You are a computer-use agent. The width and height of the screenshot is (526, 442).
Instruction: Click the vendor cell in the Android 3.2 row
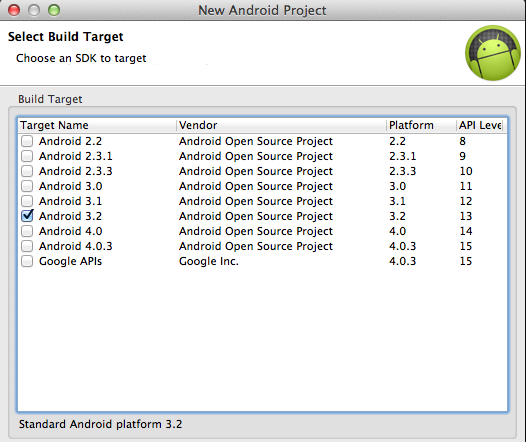click(256, 216)
